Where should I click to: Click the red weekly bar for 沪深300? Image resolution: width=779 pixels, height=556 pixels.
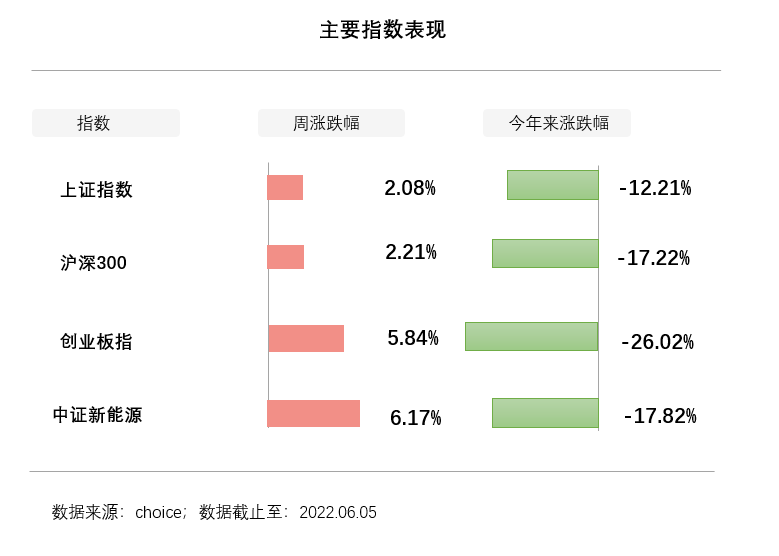(286, 257)
